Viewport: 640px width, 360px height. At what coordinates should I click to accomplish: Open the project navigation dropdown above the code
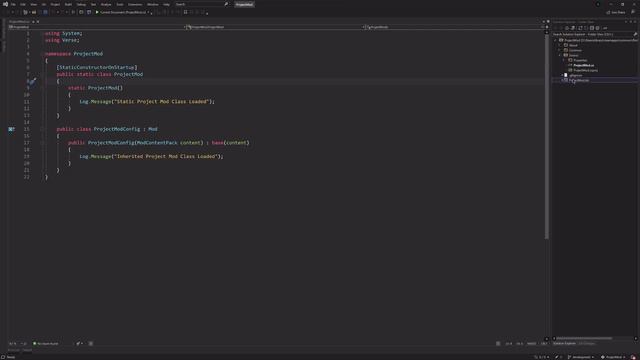coord(96,27)
